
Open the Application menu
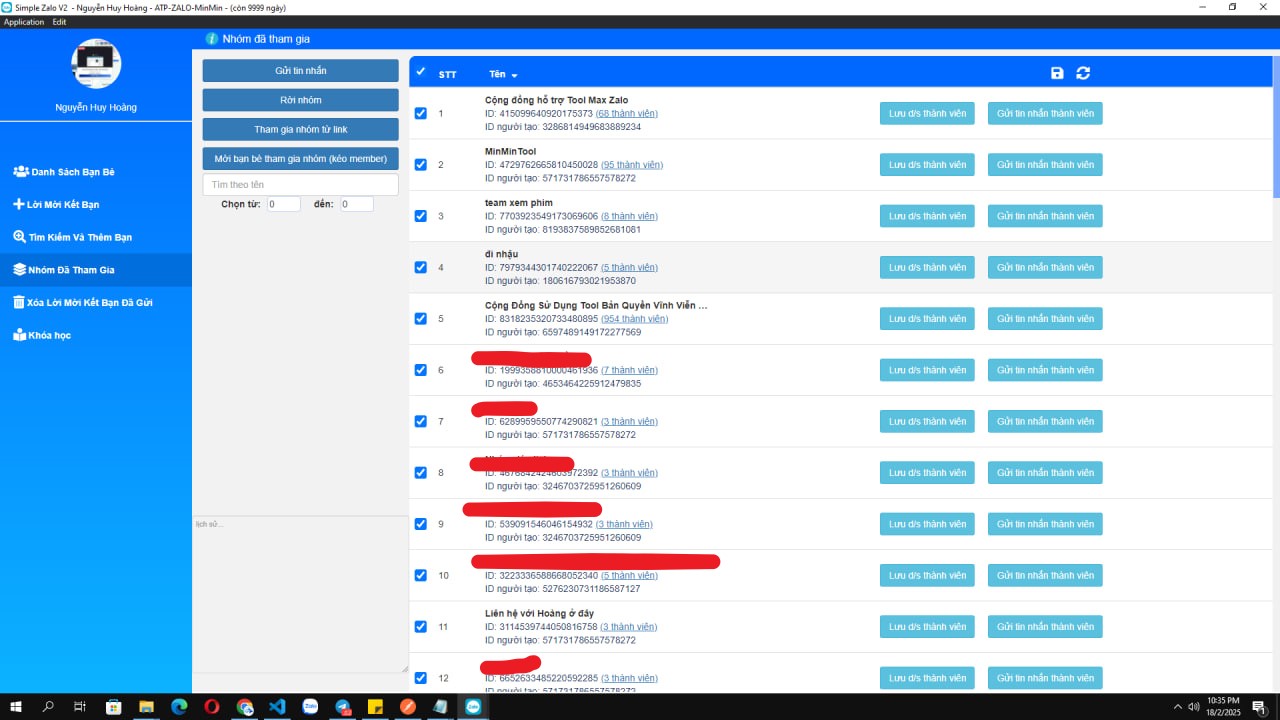(24, 22)
